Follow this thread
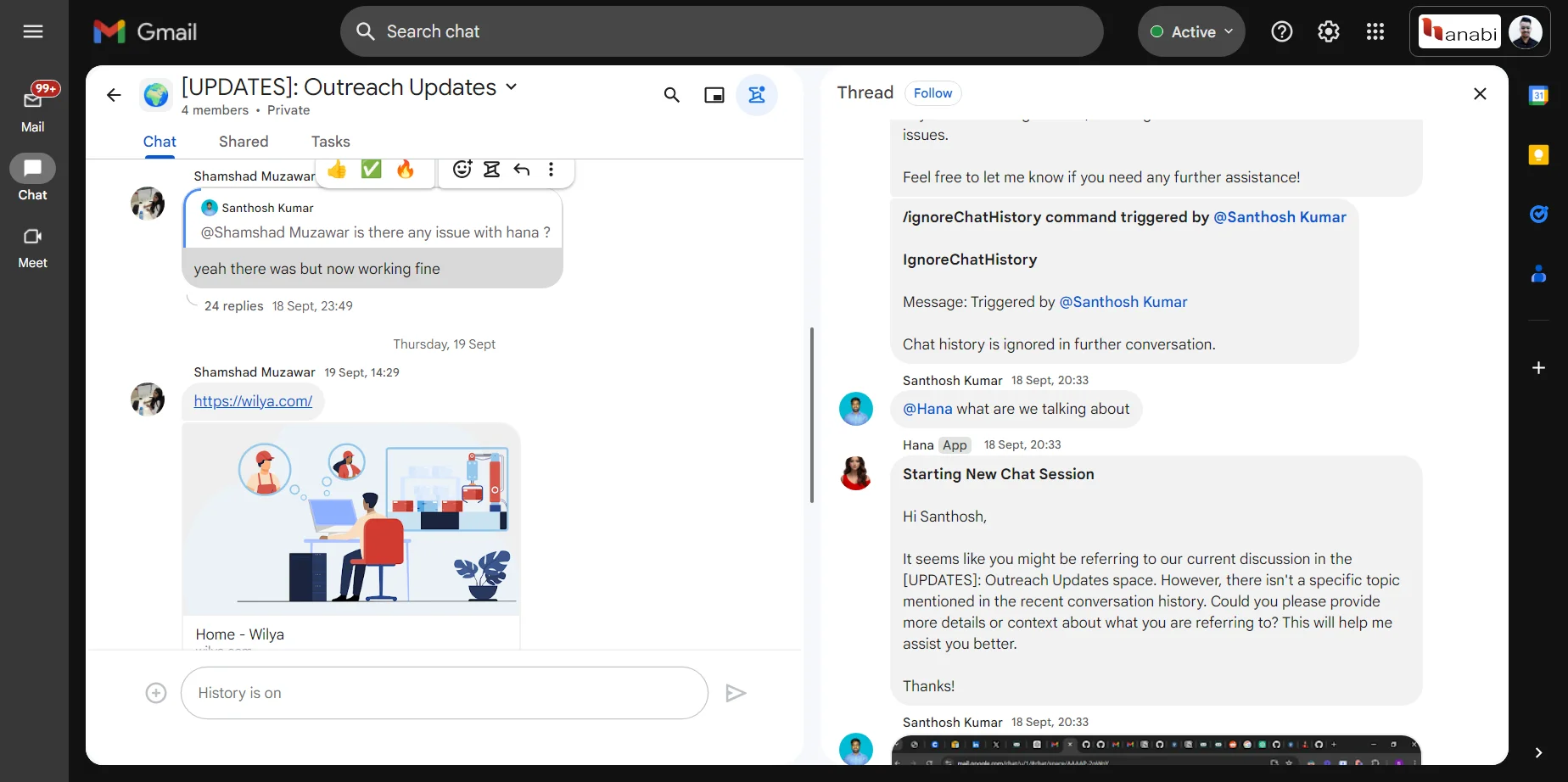 932,93
